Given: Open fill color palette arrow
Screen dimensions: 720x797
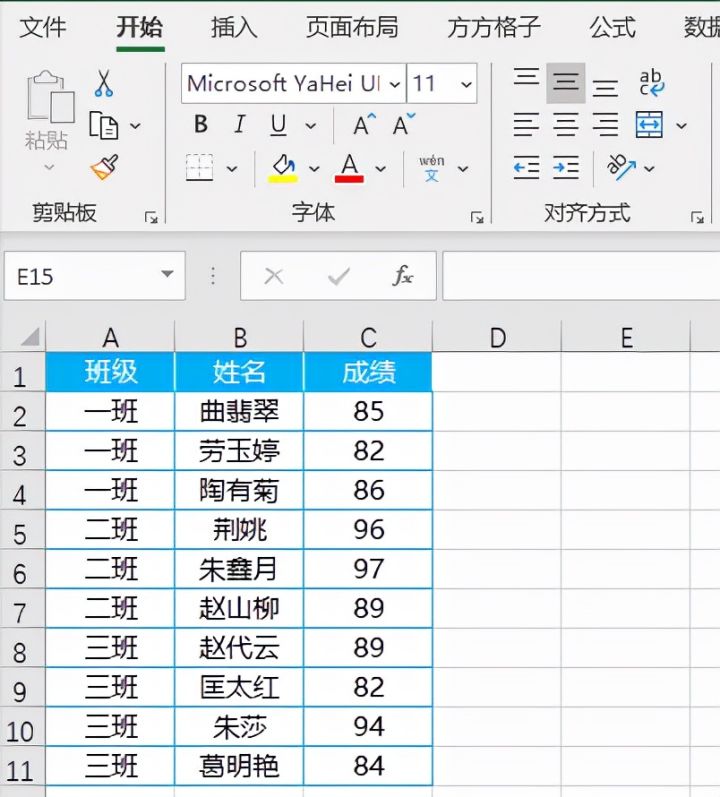Looking at the screenshot, I should tap(314, 169).
